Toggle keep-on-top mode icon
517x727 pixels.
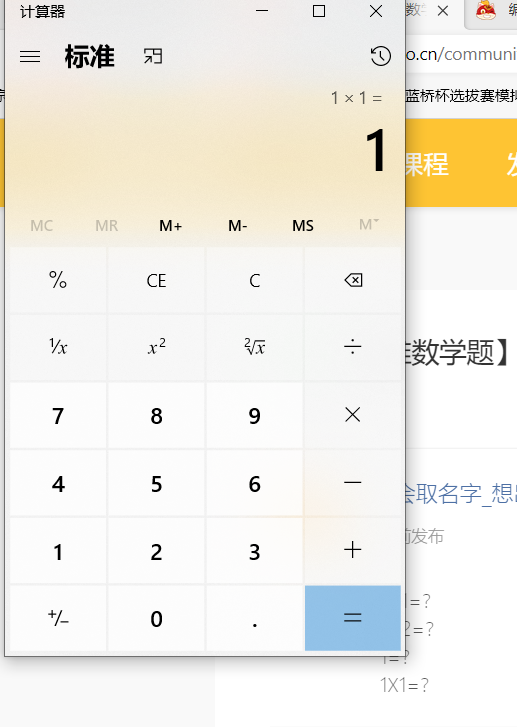tap(153, 57)
